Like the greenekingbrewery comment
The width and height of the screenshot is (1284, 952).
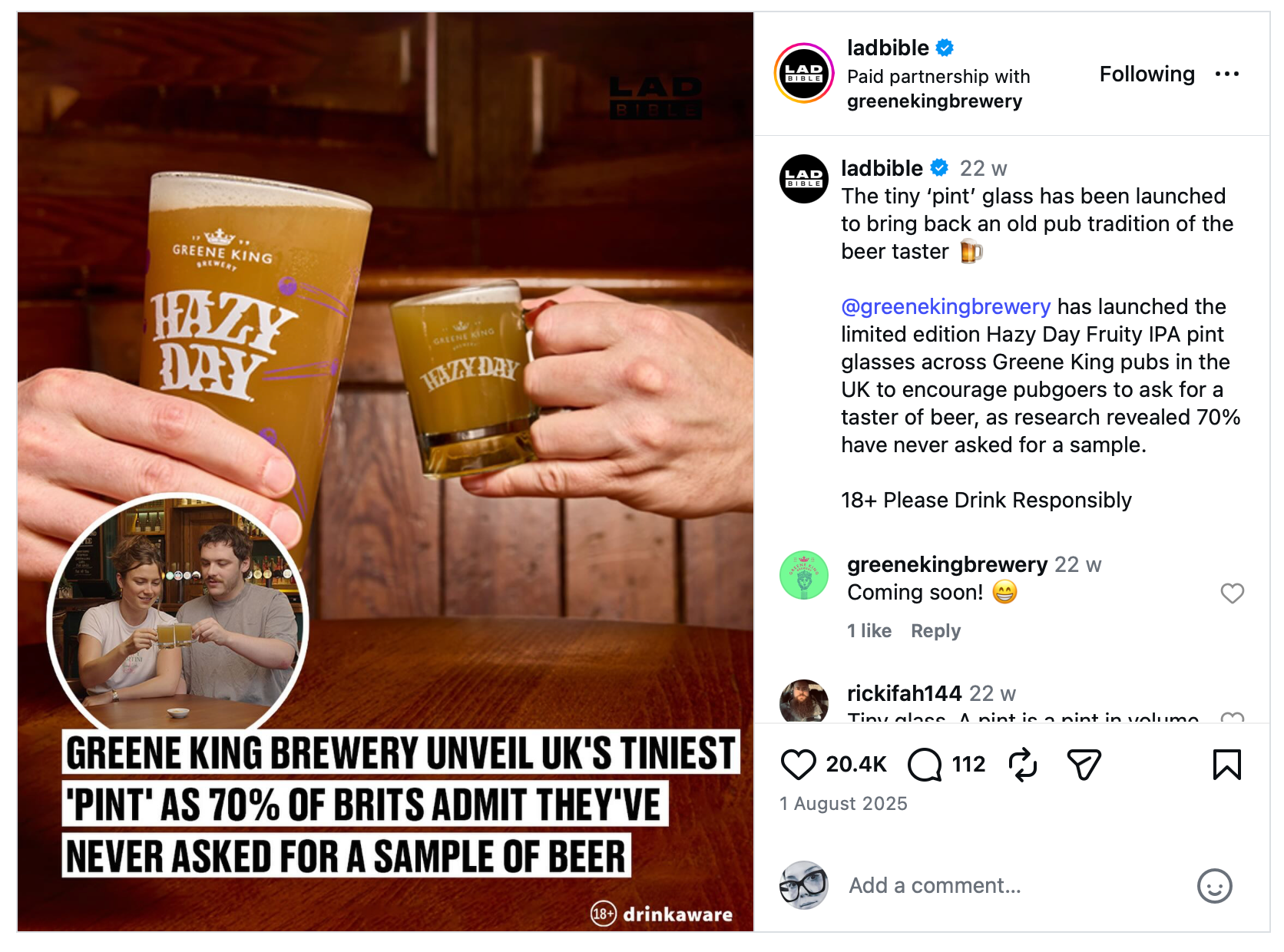[1232, 593]
